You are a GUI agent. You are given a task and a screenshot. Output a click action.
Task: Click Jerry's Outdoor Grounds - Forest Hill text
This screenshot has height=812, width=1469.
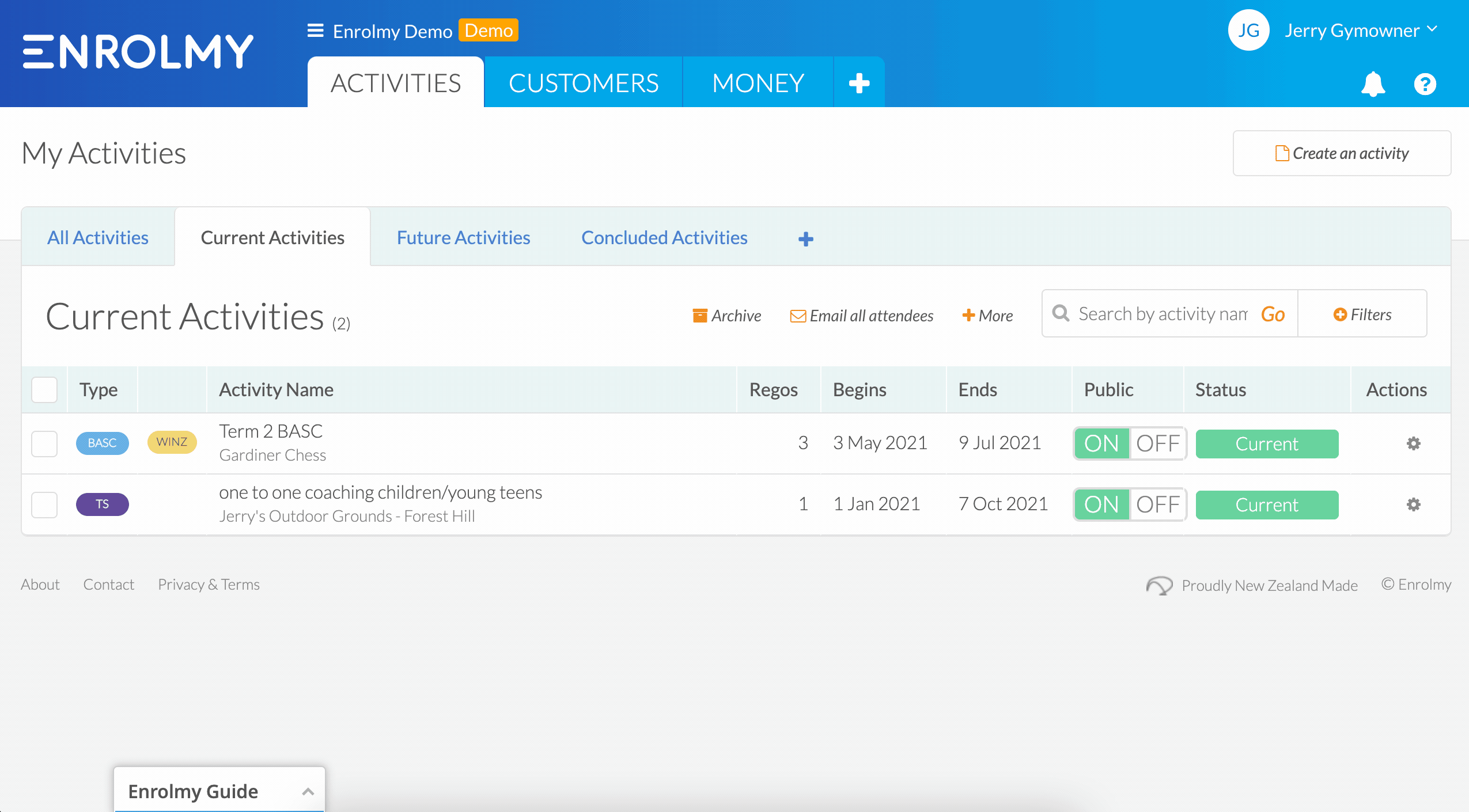[347, 516]
